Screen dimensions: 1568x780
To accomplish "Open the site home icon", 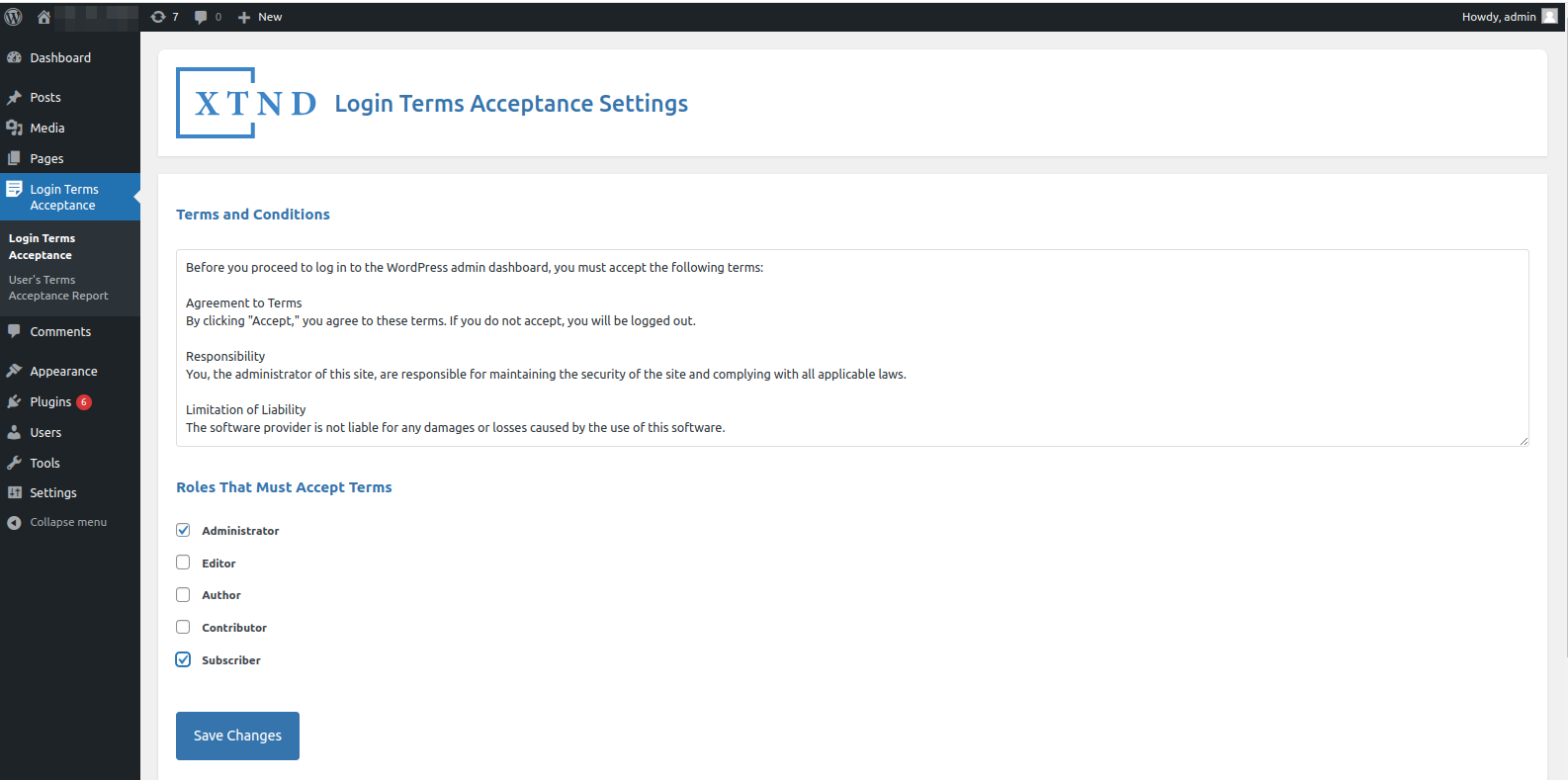I will click(x=44, y=17).
